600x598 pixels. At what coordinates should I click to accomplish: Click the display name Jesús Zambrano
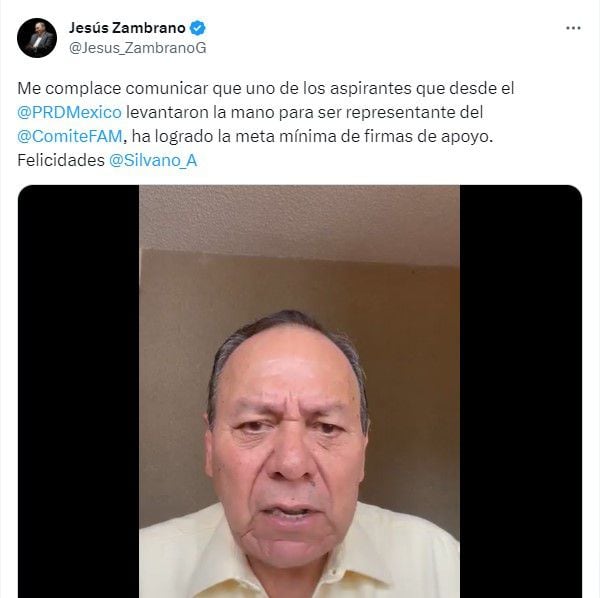(x=127, y=28)
